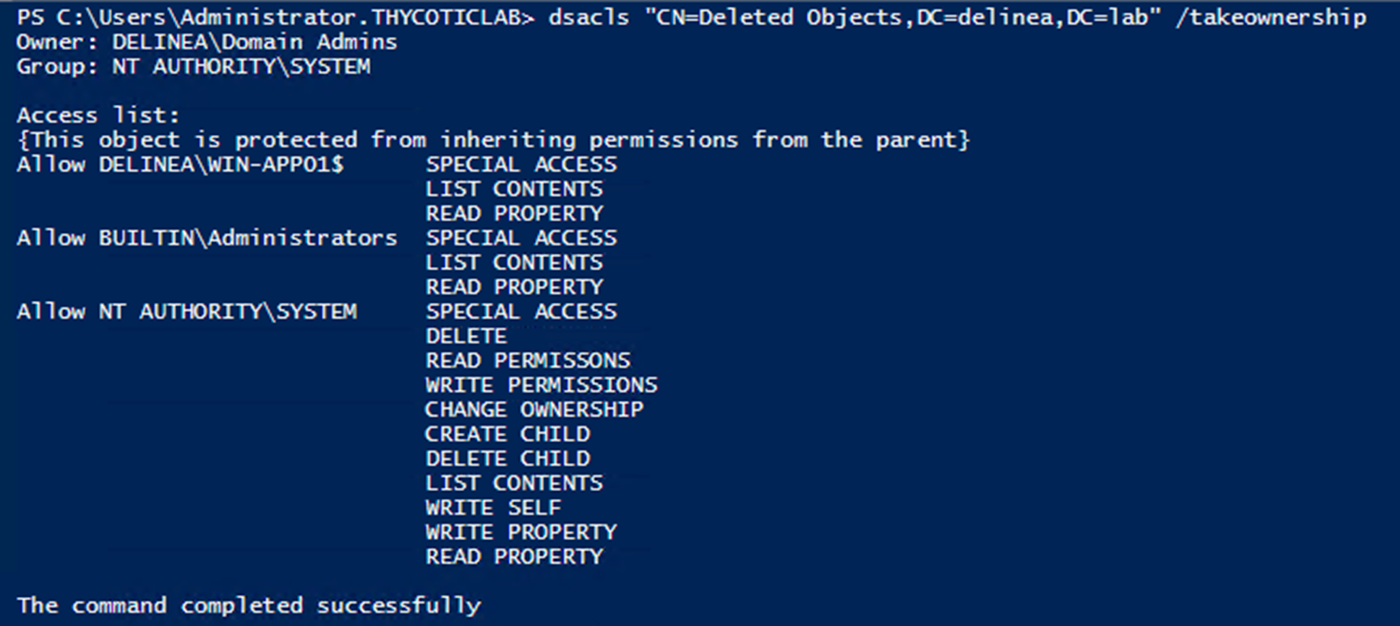Click the CHANGE OWNERSHIP permission text
This screenshot has height=626, width=1400.
[x=534, y=410]
